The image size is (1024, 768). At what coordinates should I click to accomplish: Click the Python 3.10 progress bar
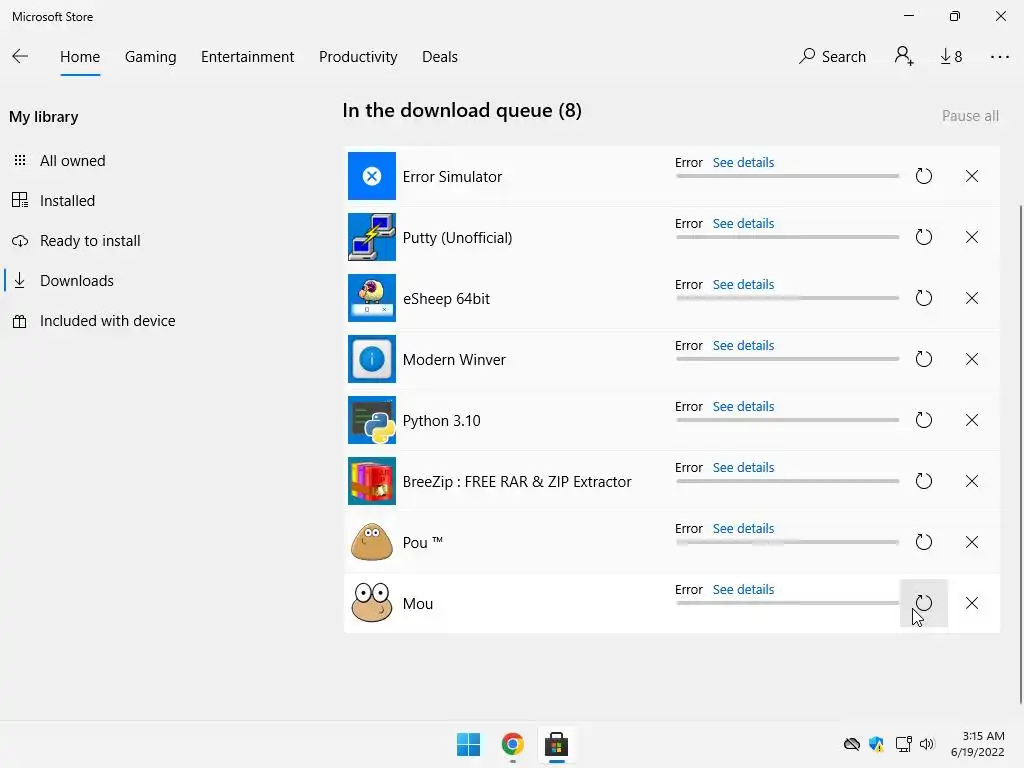coord(788,420)
